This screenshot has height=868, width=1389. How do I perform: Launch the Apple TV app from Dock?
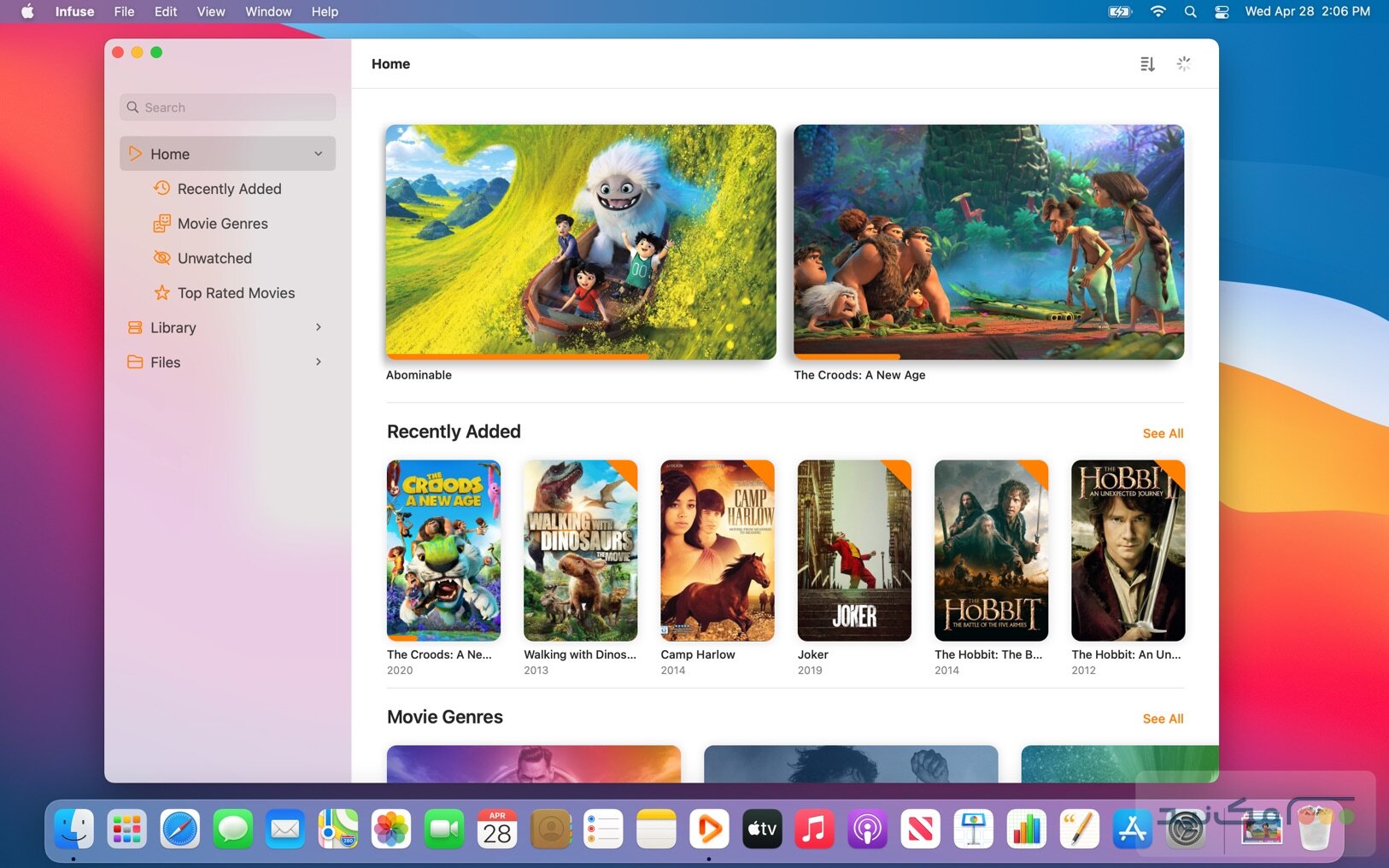(x=762, y=828)
